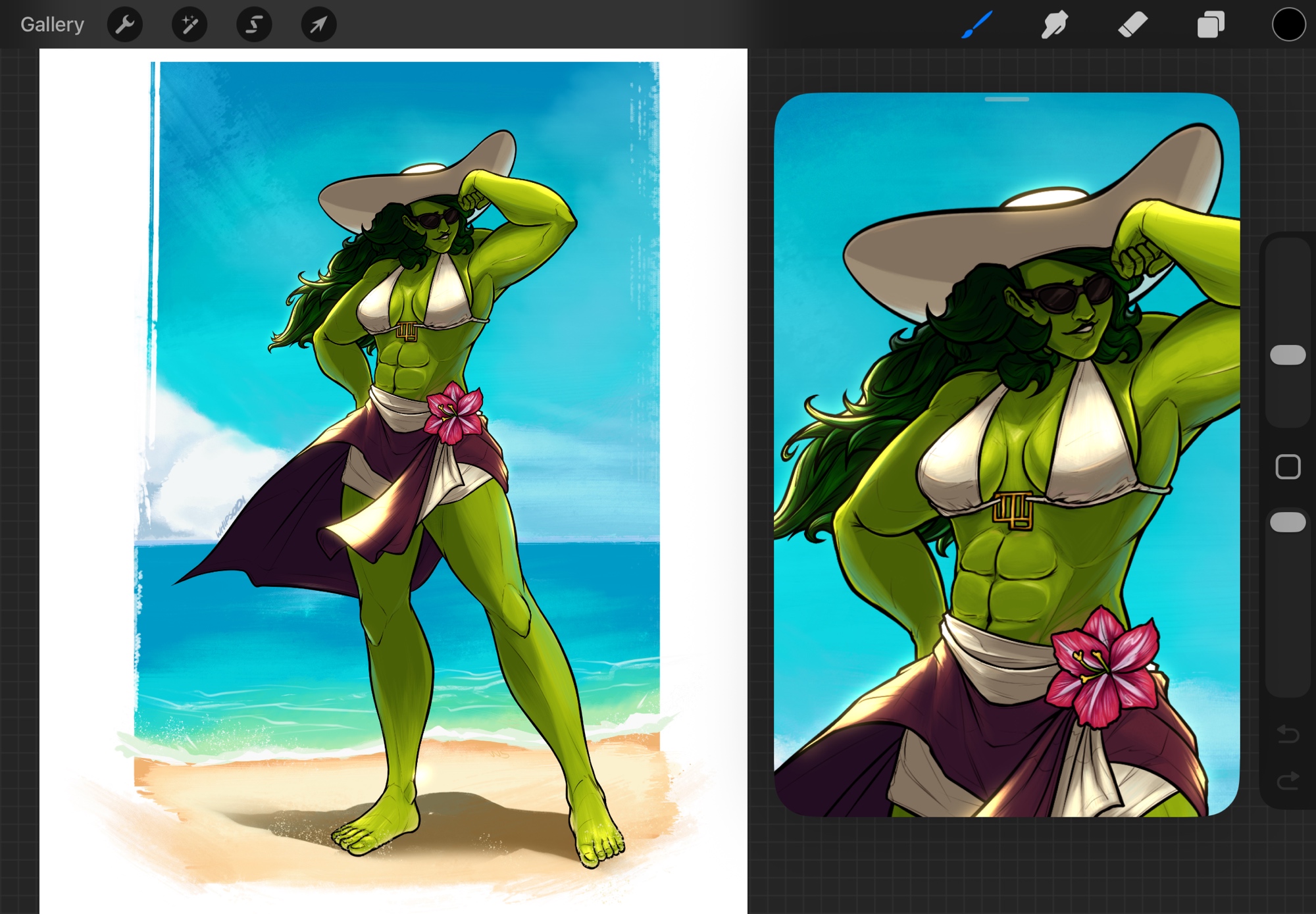The height and width of the screenshot is (914, 1316).
Task: Select the Brush tool
Action: pyautogui.click(x=976, y=24)
